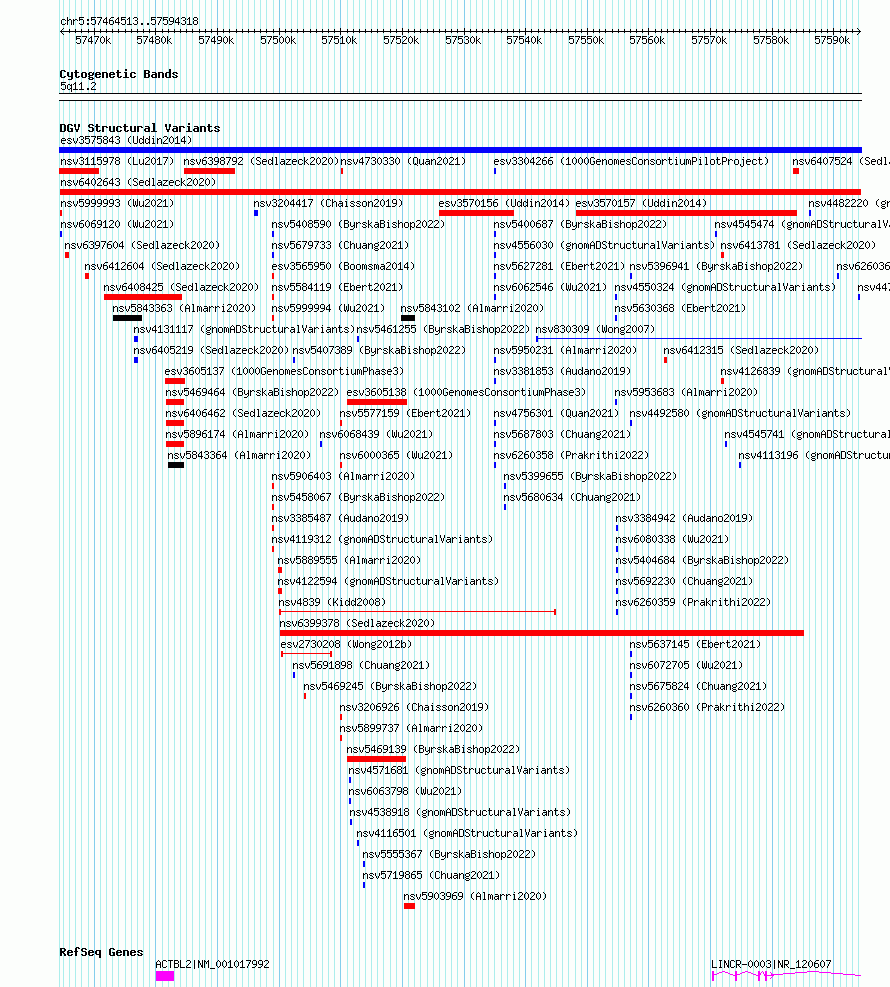This screenshot has width=890, height=987.
Task: Click the black bar under nsv5843102 (Almarri2020)
Action: click(x=408, y=318)
